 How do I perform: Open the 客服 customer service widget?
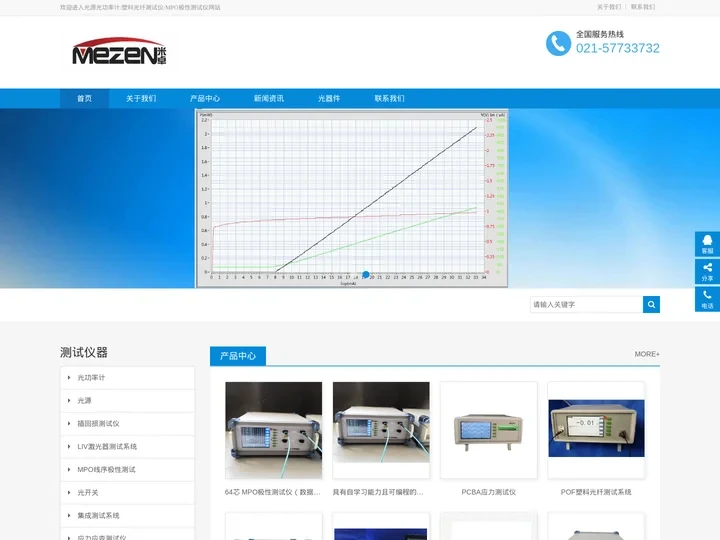click(x=707, y=244)
